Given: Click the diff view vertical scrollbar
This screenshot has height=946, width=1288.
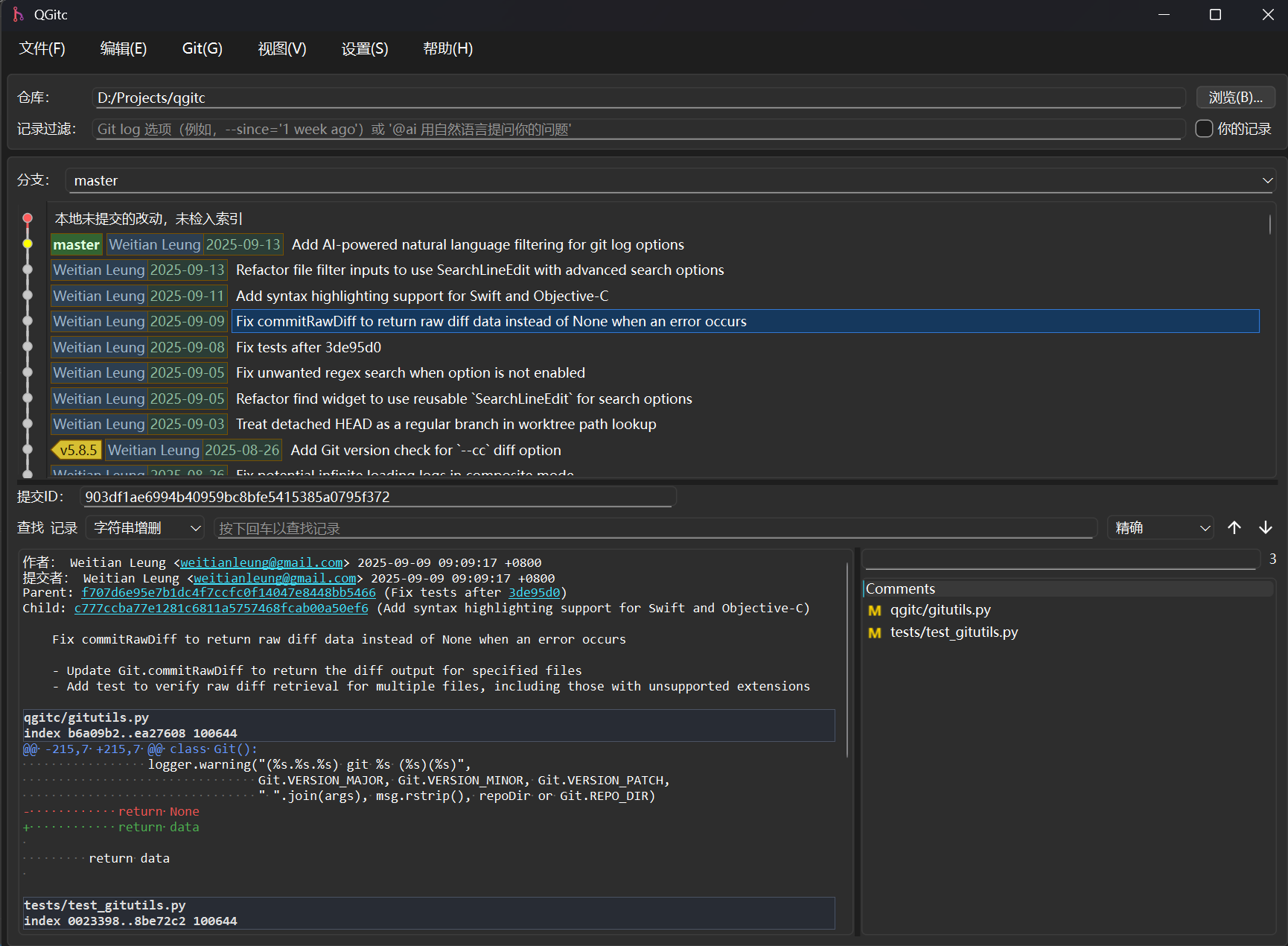Looking at the screenshot, I should pos(847,659).
